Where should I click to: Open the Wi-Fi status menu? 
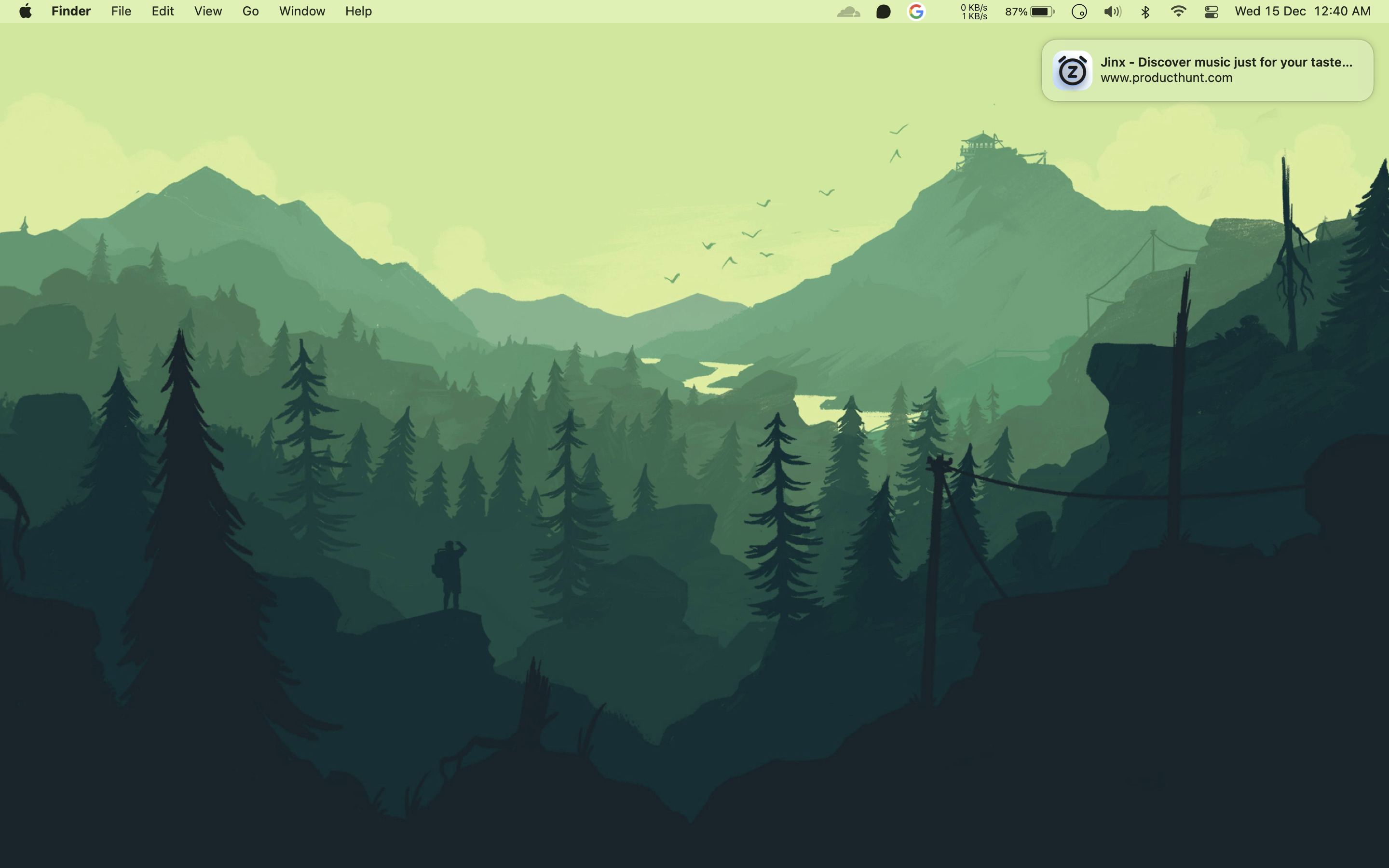pyautogui.click(x=1178, y=12)
